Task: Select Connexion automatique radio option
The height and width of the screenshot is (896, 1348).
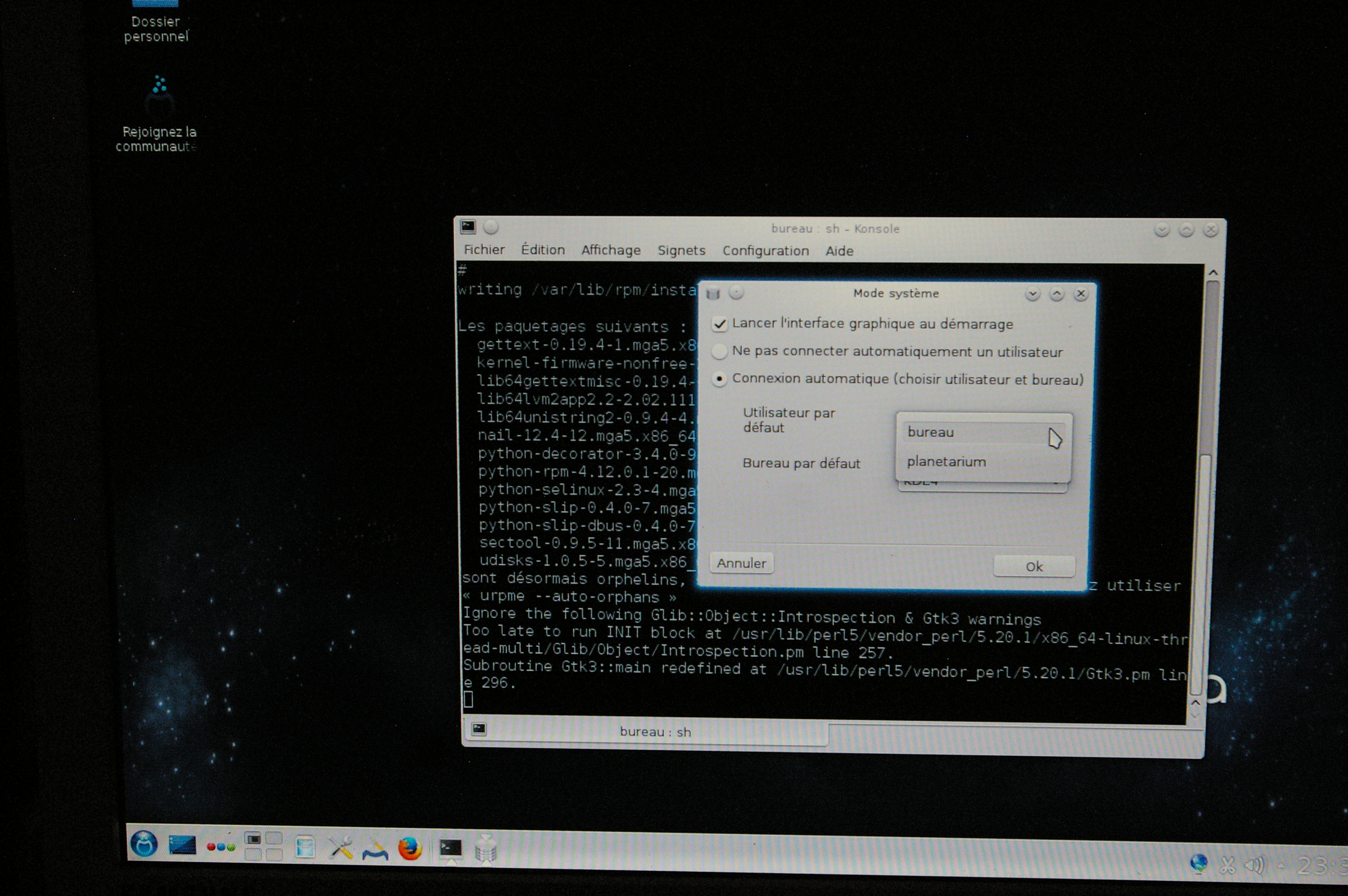Action: tap(719, 379)
